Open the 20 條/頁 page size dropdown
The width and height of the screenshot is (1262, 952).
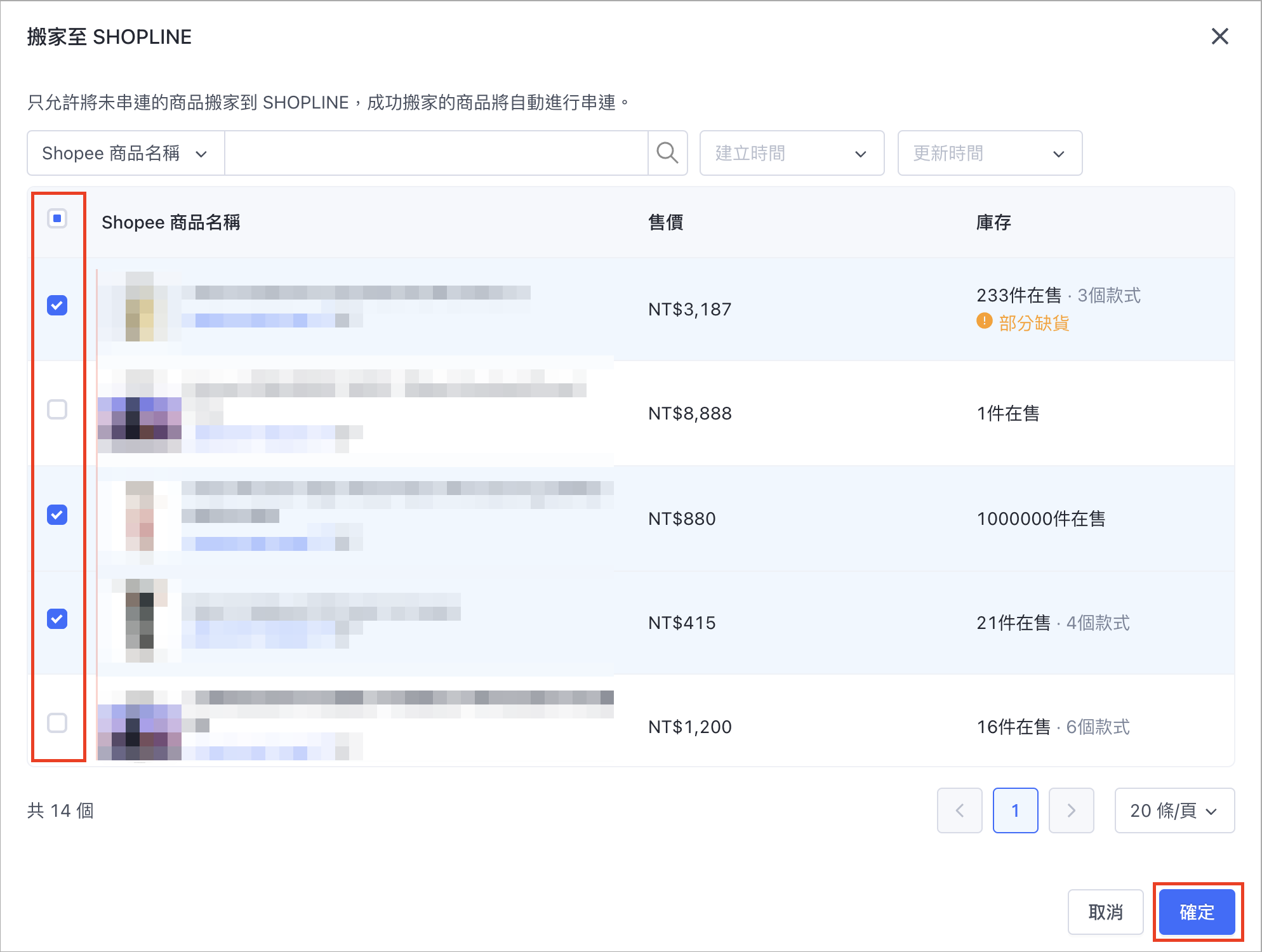[1174, 810]
